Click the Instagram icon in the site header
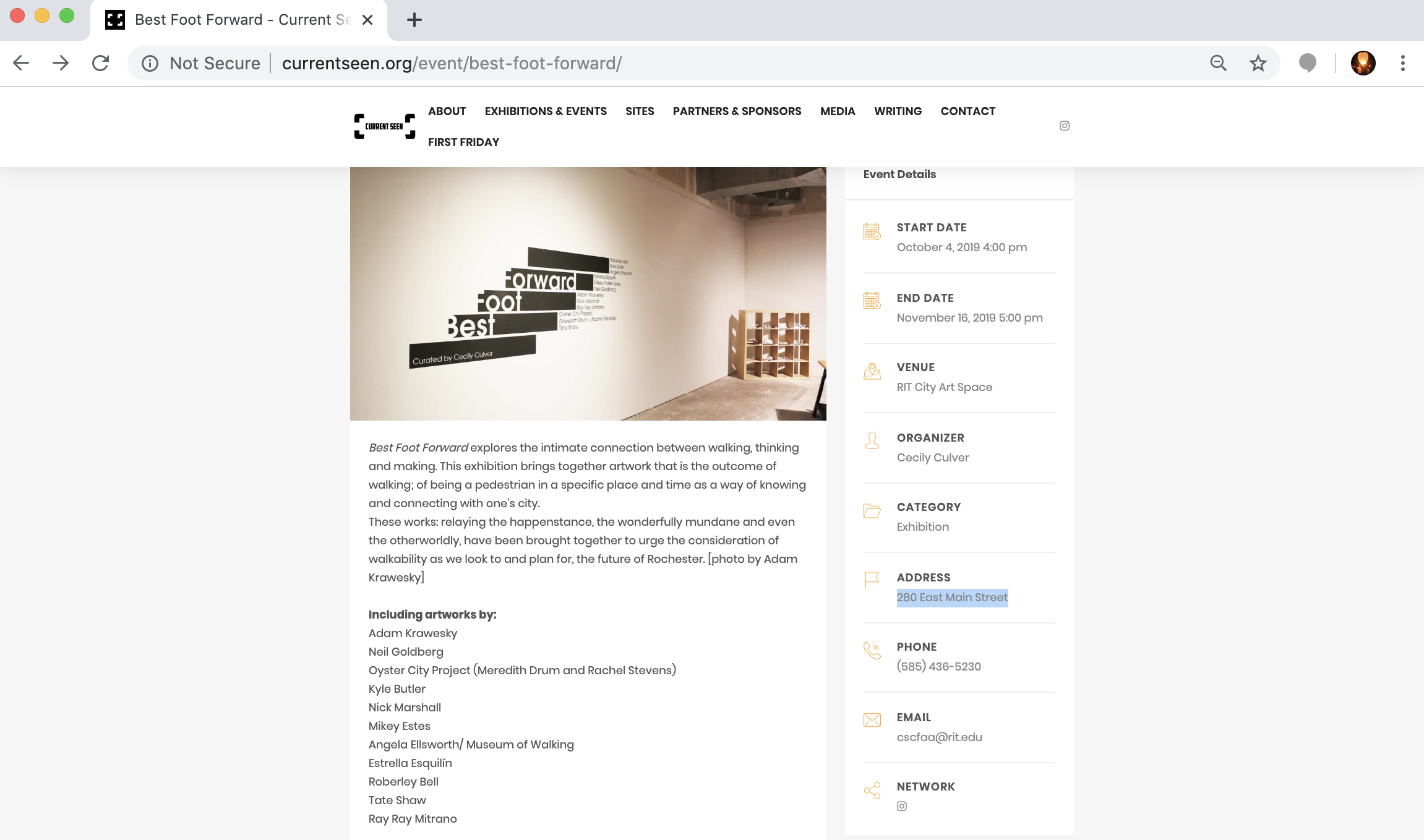The height and width of the screenshot is (840, 1424). coord(1064,126)
